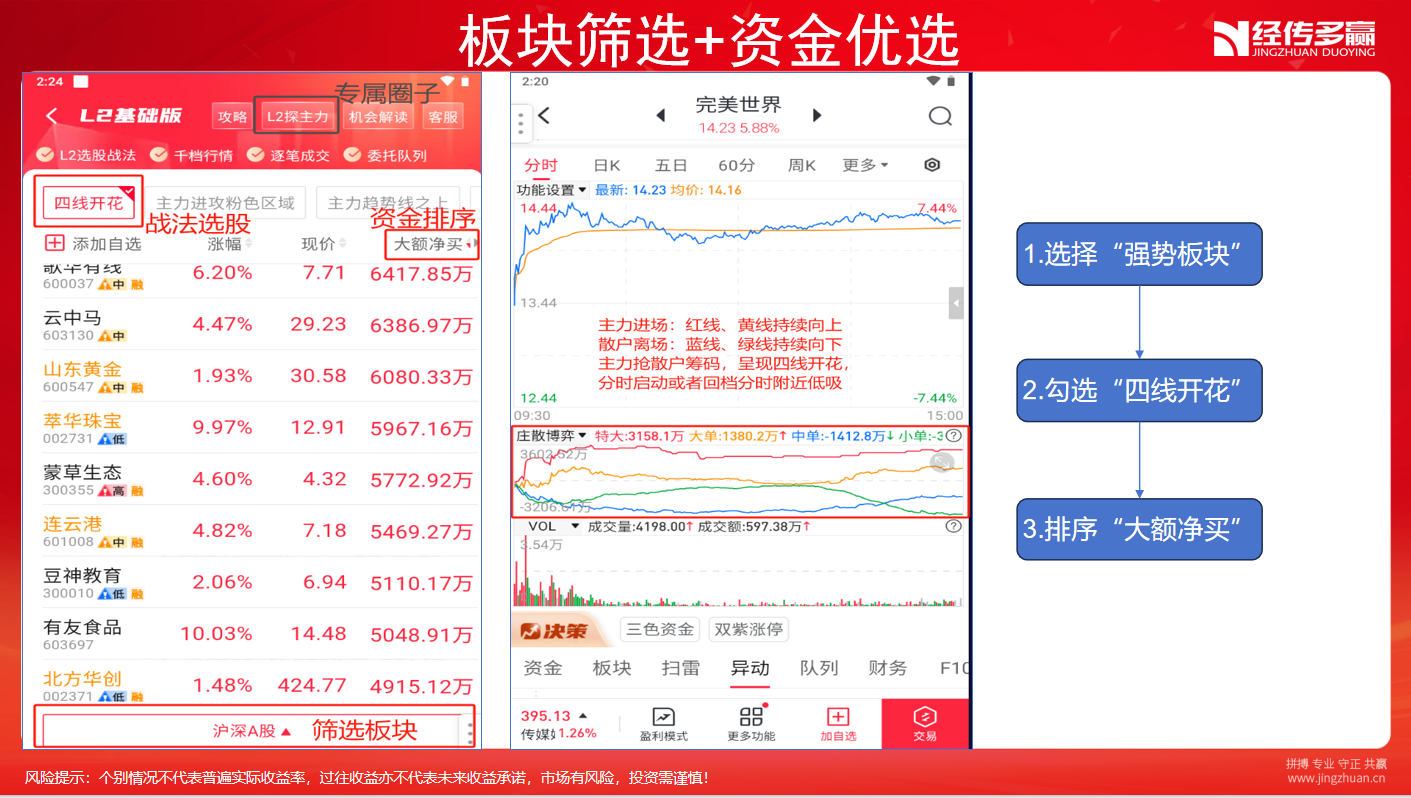Toggle the 千档行情 checkmark
The width and height of the screenshot is (1411, 798).
pos(158,155)
